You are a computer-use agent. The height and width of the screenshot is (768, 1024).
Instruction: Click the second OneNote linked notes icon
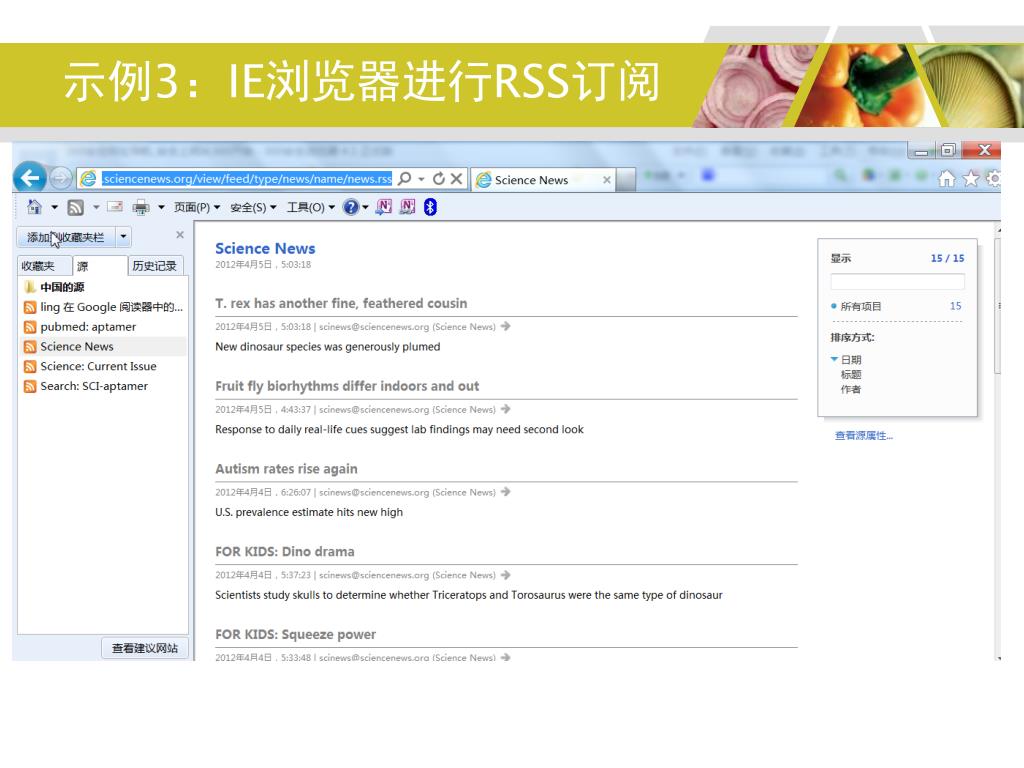408,207
